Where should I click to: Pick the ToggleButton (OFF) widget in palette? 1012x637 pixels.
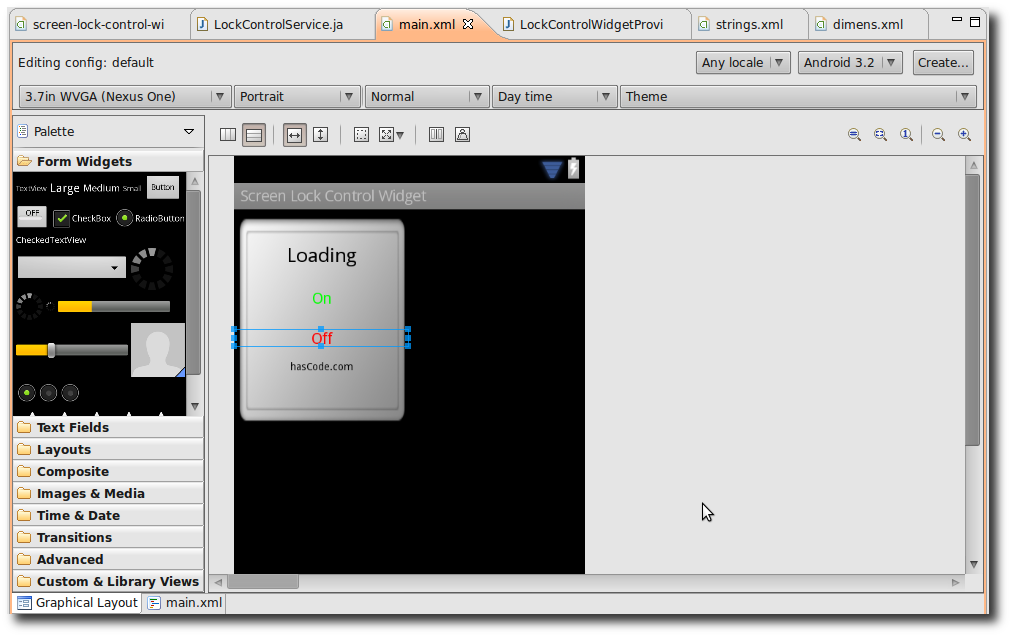[31, 214]
